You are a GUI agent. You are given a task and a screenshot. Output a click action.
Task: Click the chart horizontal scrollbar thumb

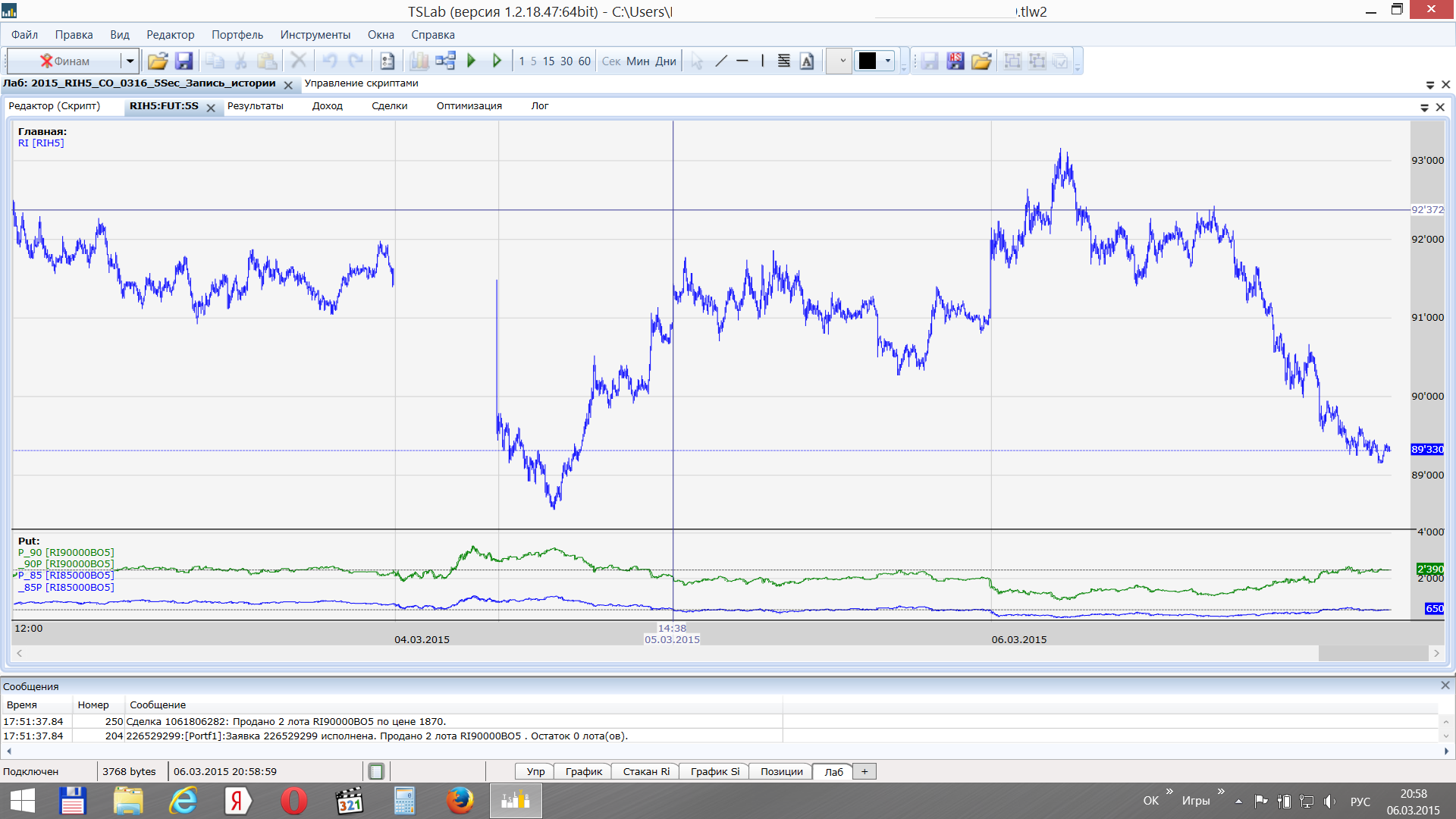[1373, 653]
